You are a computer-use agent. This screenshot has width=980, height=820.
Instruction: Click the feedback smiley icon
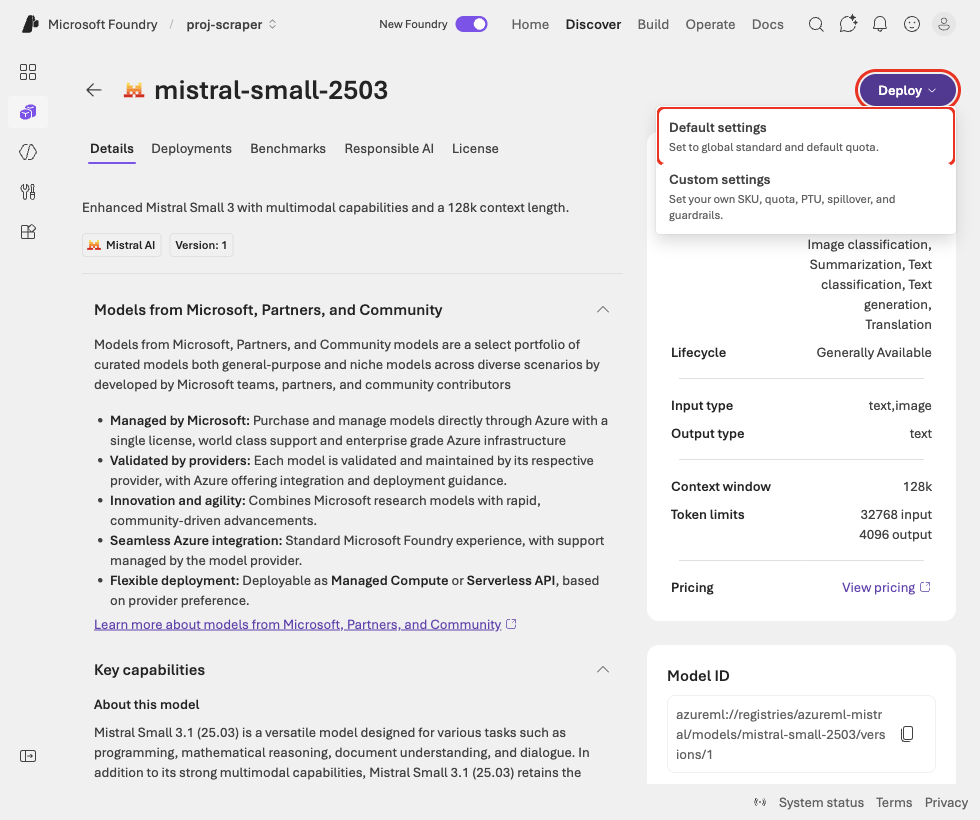(912, 24)
